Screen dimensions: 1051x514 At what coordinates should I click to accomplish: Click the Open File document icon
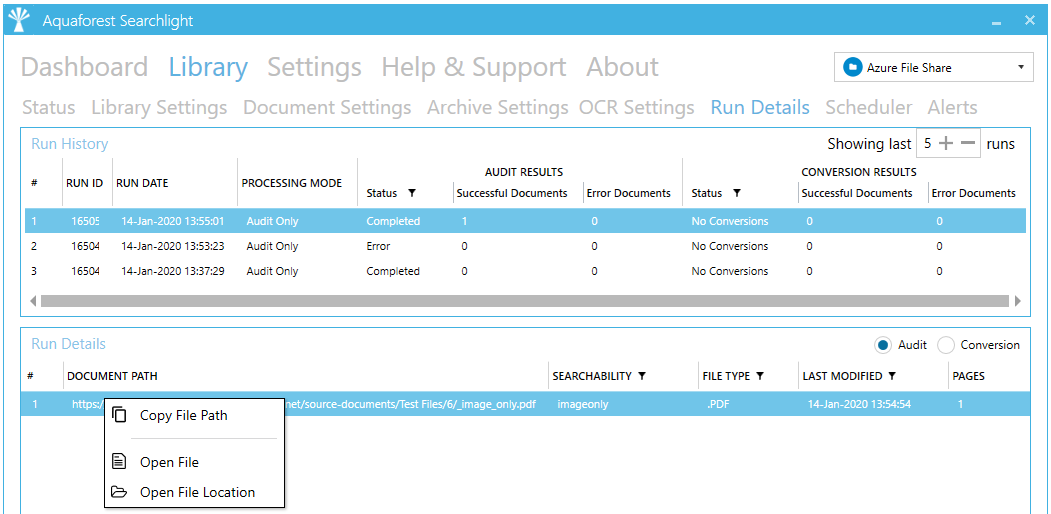[x=119, y=462]
